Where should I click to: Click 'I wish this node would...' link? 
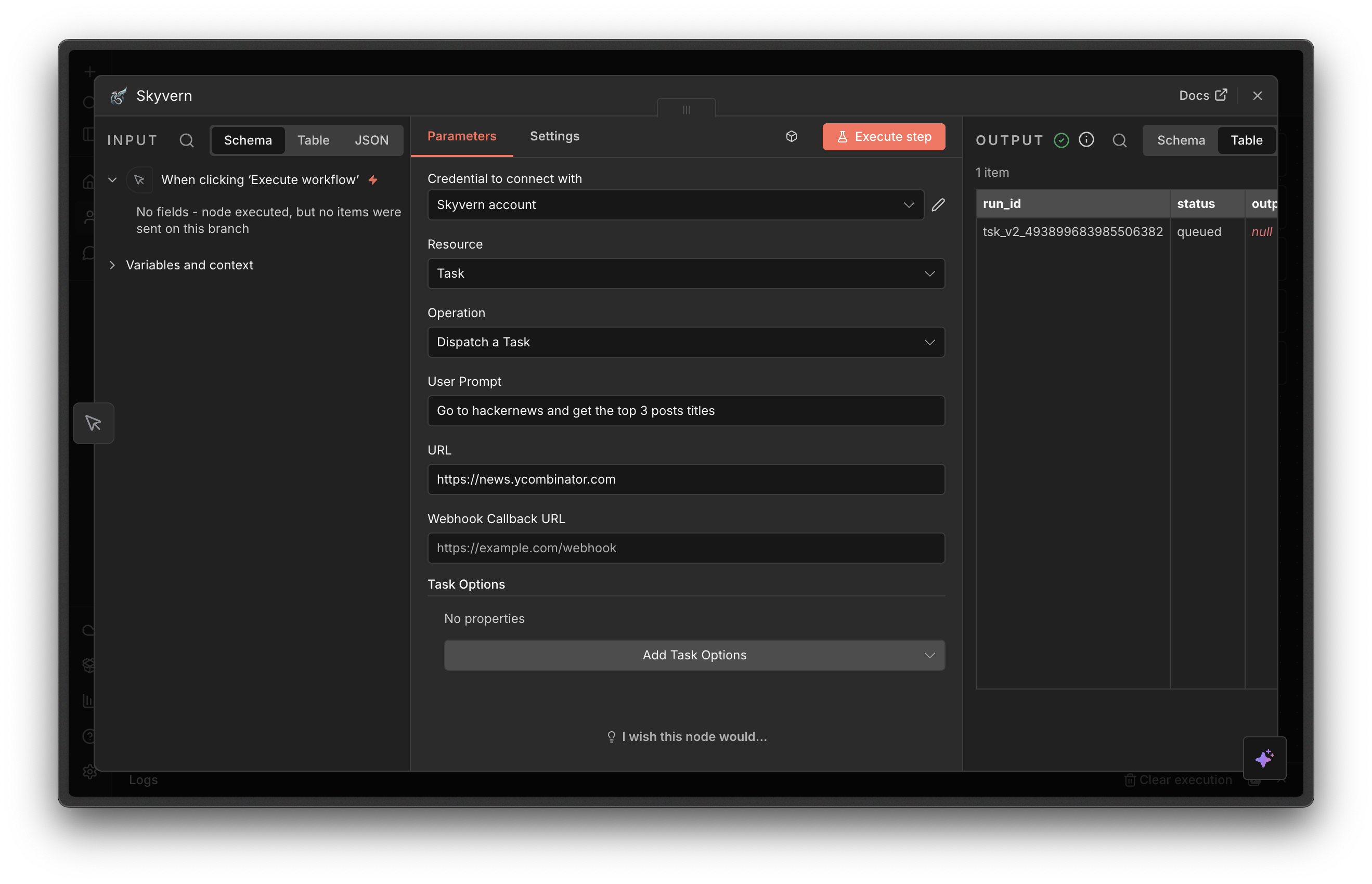(x=686, y=736)
